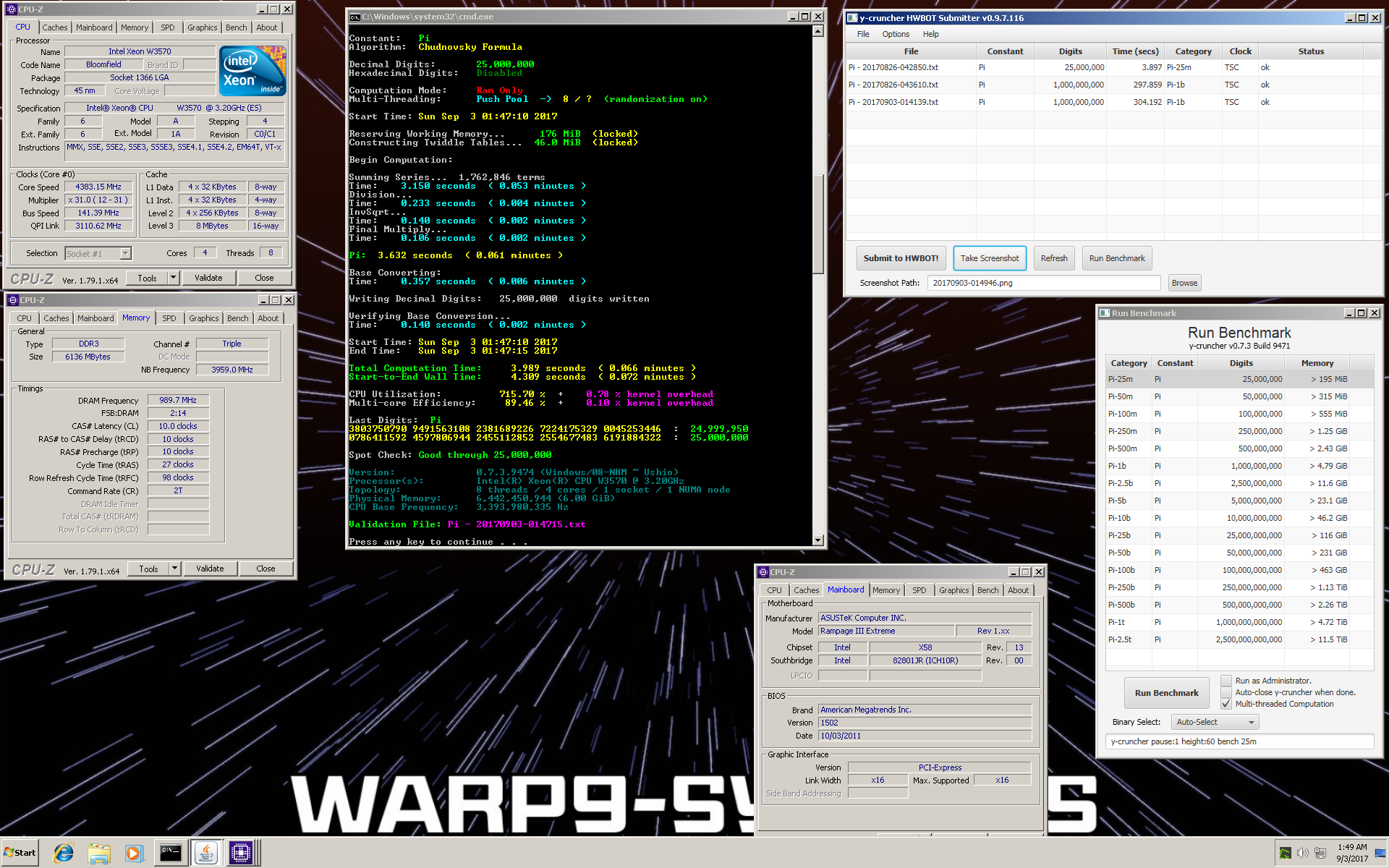Image resolution: width=1389 pixels, height=868 pixels.
Task: Click the volume speaker tray icon
Action: tap(1303, 853)
